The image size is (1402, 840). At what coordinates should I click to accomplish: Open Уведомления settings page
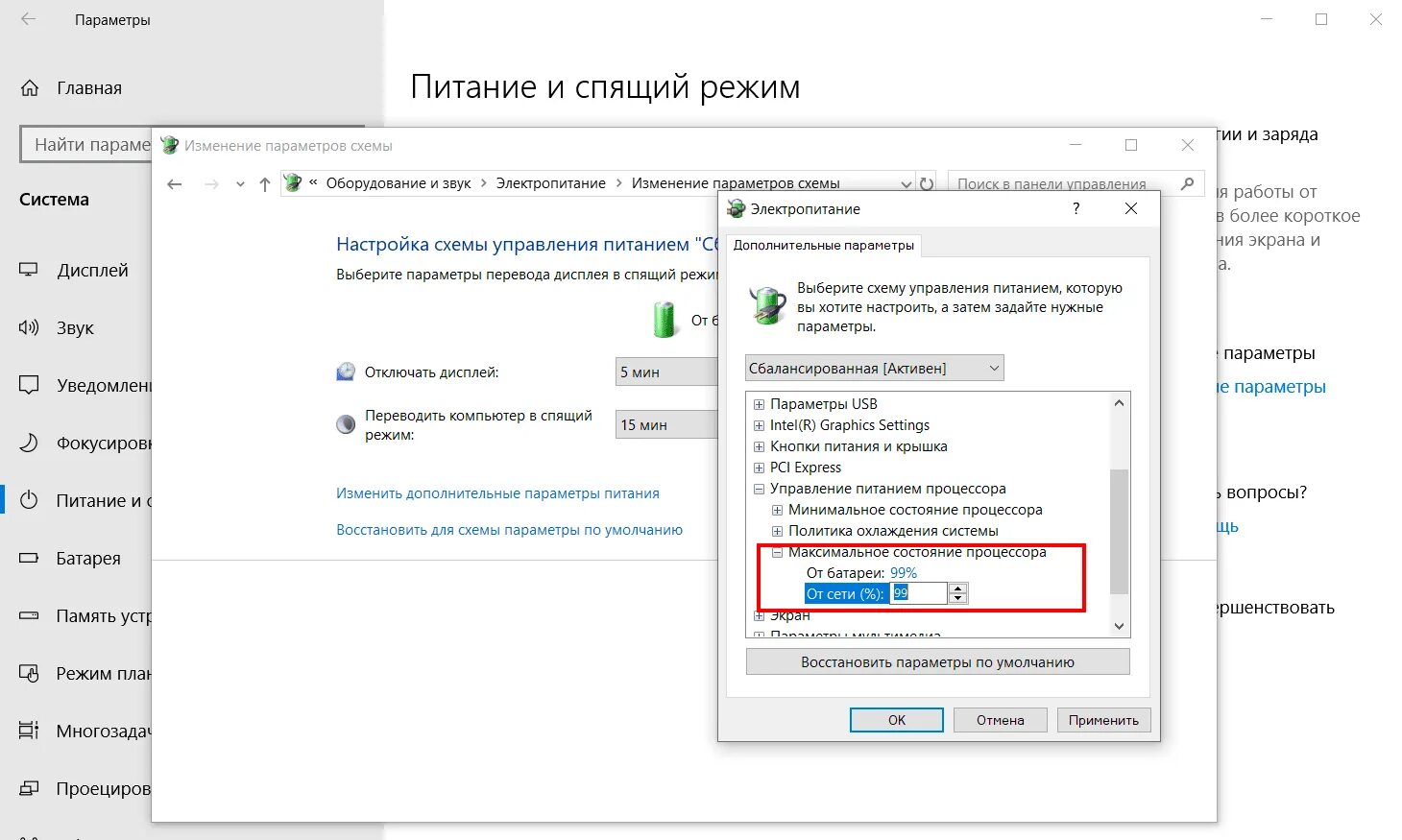(85, 386)
